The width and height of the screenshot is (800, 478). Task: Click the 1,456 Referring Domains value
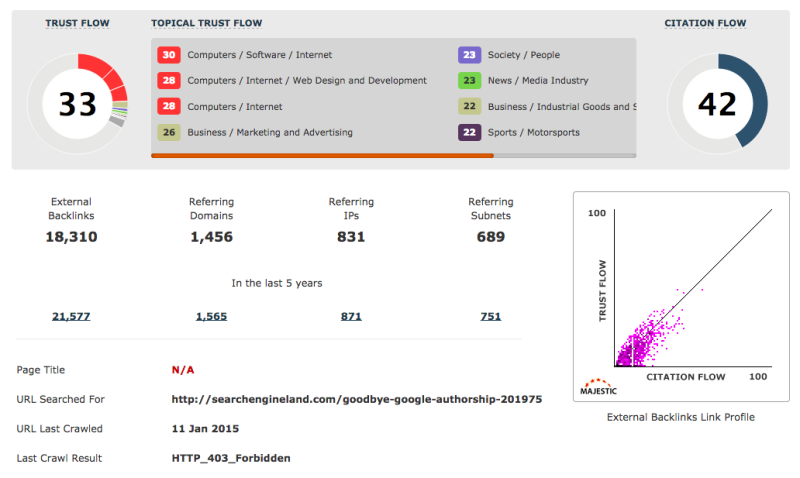[211, 237]
